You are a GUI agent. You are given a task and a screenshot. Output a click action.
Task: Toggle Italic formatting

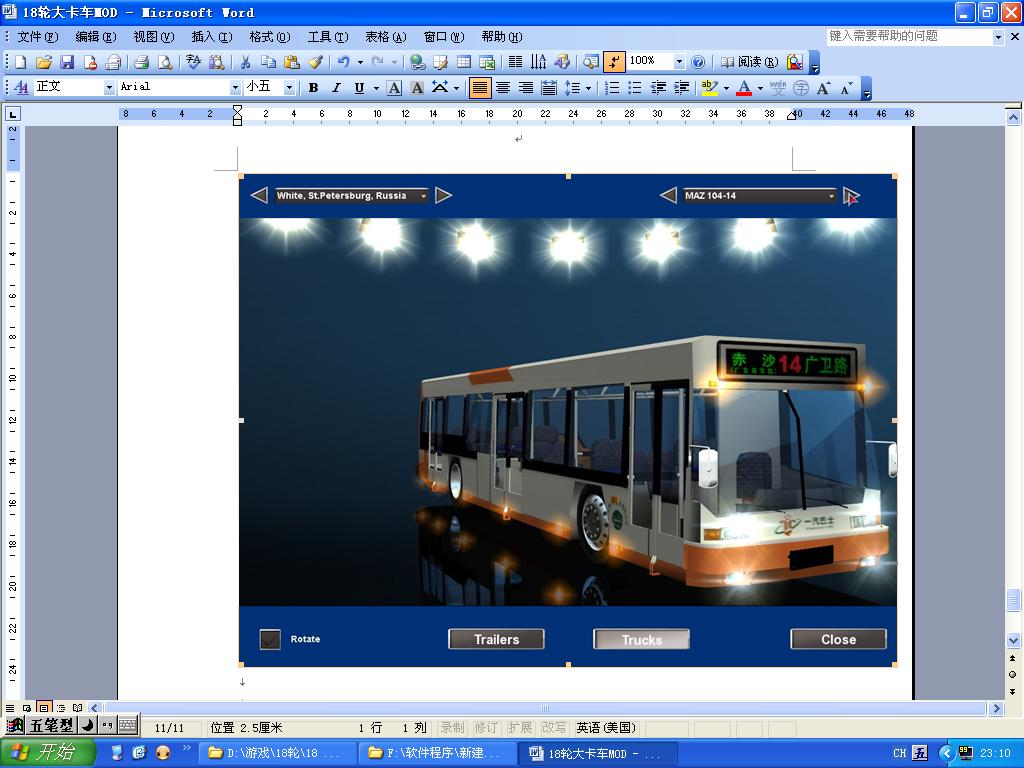[336, 88]
